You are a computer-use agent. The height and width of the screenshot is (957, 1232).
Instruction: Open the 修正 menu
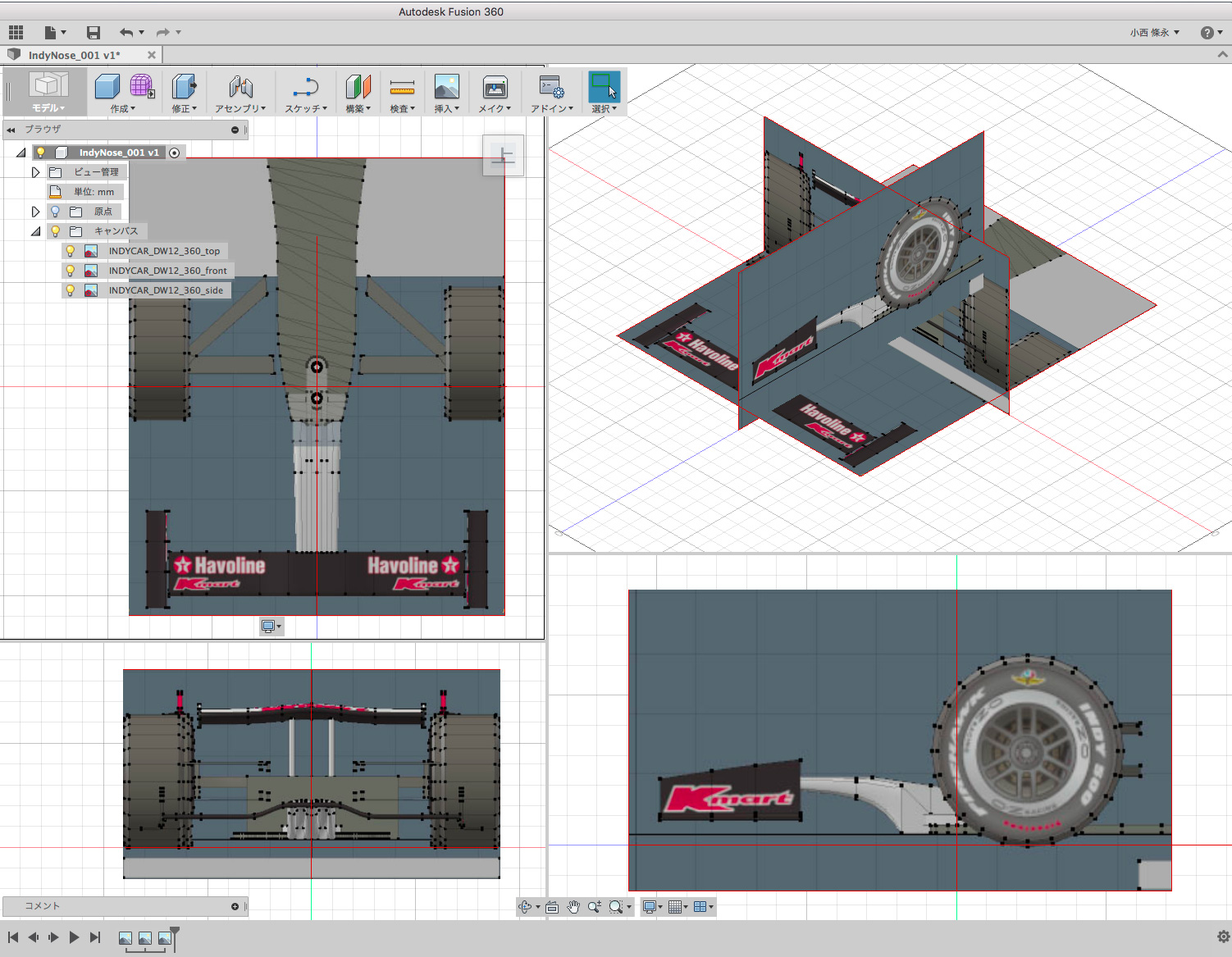click(x=185, y=108)
